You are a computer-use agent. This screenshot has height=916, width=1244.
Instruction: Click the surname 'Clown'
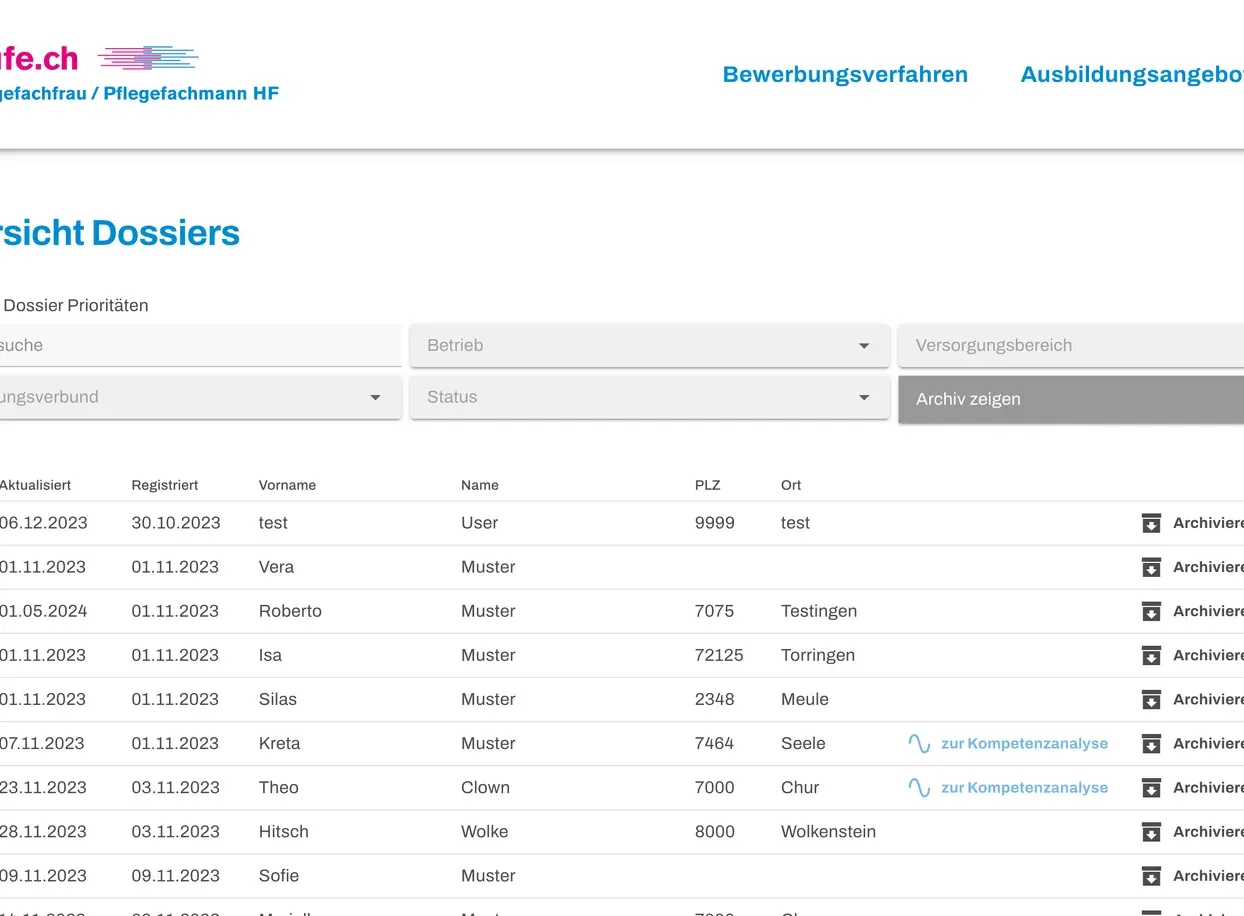click(x=485, y=787)
